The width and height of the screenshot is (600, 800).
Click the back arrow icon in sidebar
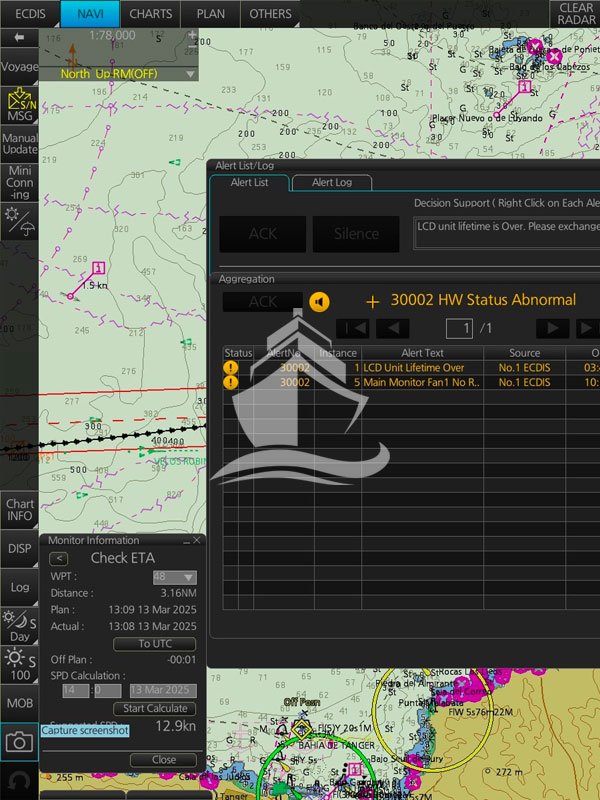click(19, 37)
